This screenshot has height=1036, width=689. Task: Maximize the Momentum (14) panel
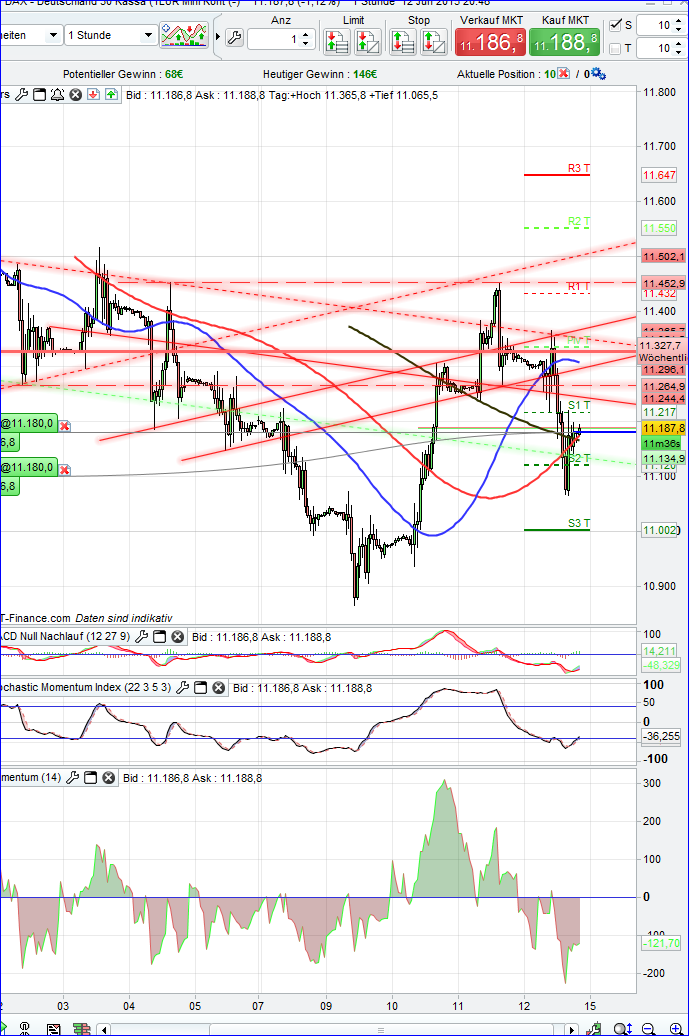(x=91, y=778)
